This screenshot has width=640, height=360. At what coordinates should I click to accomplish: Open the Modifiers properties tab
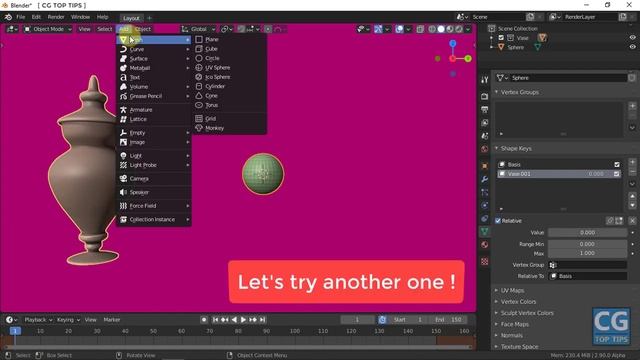pos(484,179)
